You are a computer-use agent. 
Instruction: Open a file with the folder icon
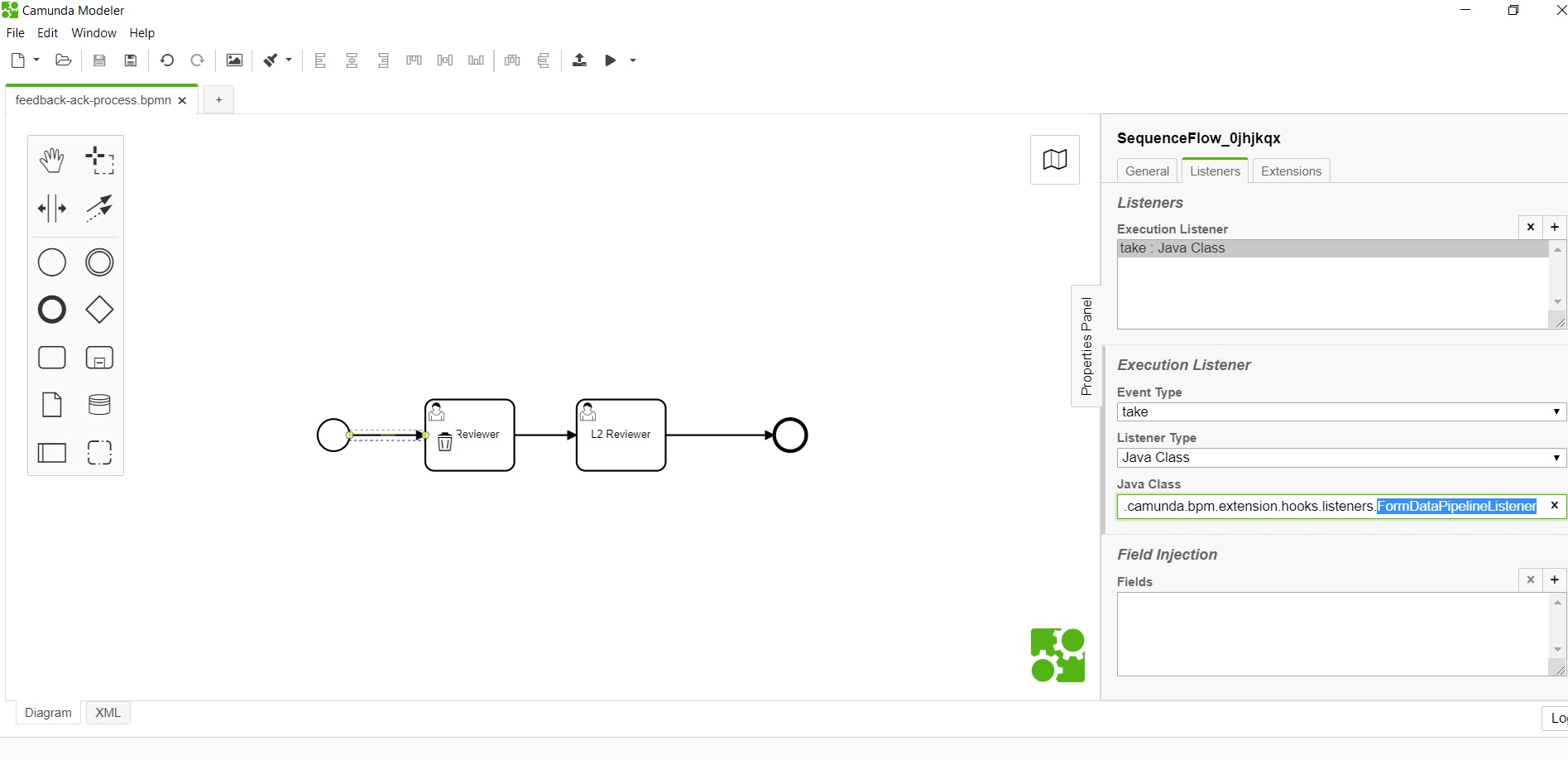coord(64,60)
